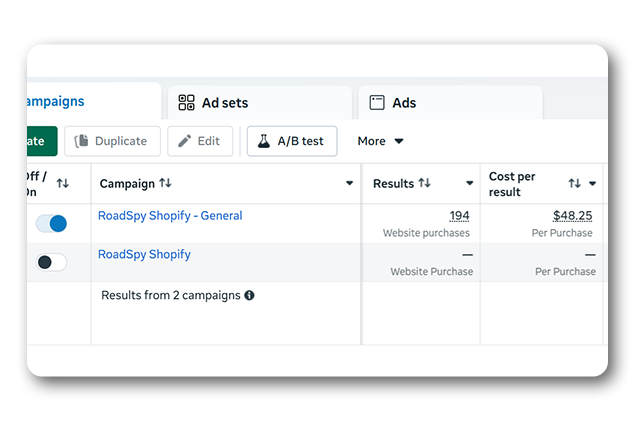Open RoadSpy Shopify - General campaign link

pos(170,216)
